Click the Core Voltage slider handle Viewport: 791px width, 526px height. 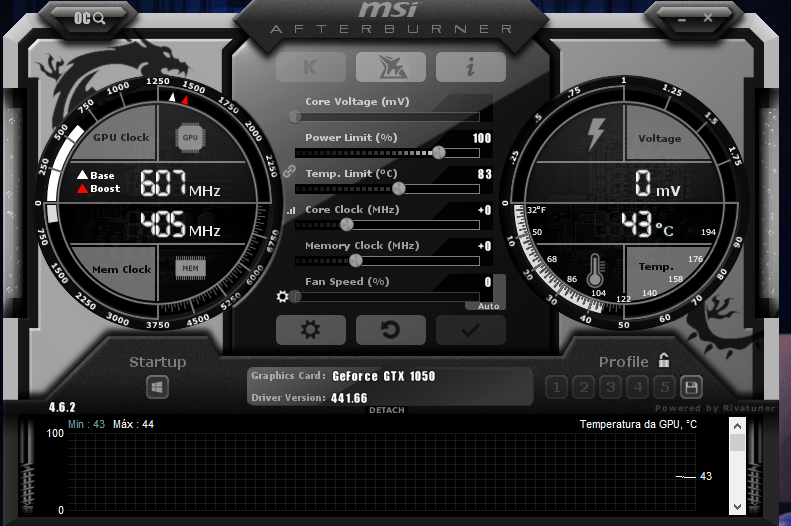(x=295, y=117)
